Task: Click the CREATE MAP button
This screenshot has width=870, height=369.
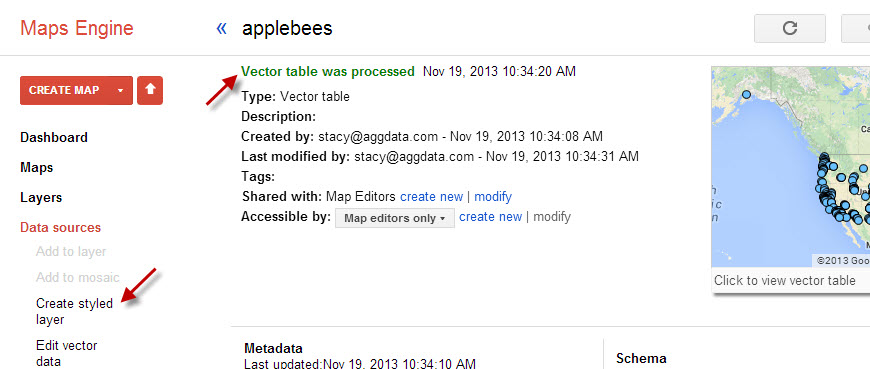Action: click(64, 90)
